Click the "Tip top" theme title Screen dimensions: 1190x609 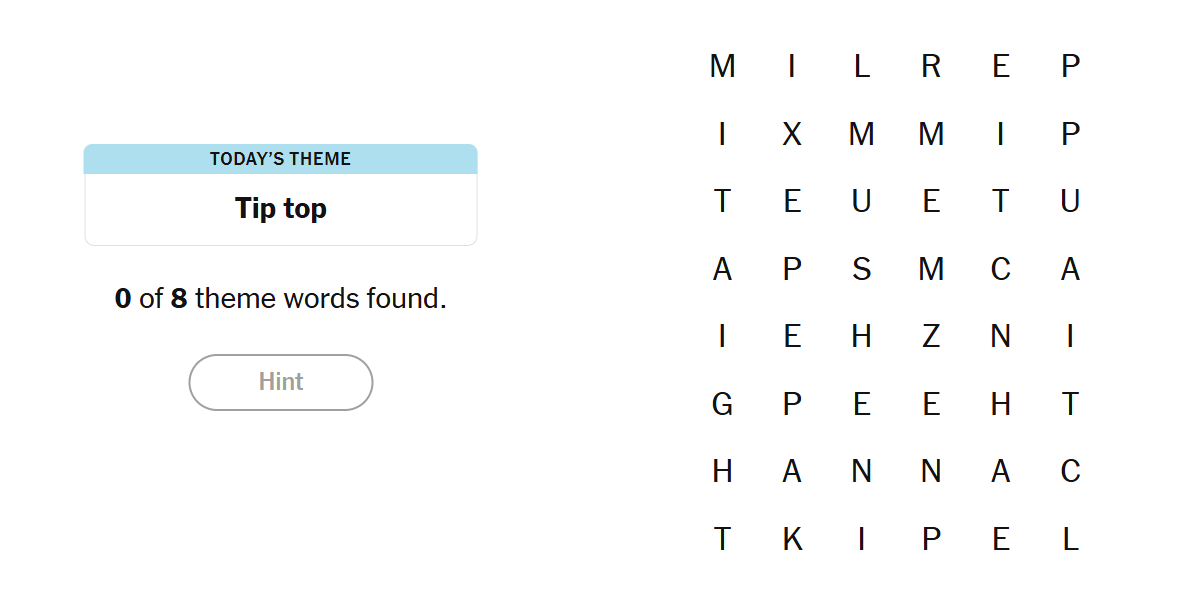(x=281, y=209)
